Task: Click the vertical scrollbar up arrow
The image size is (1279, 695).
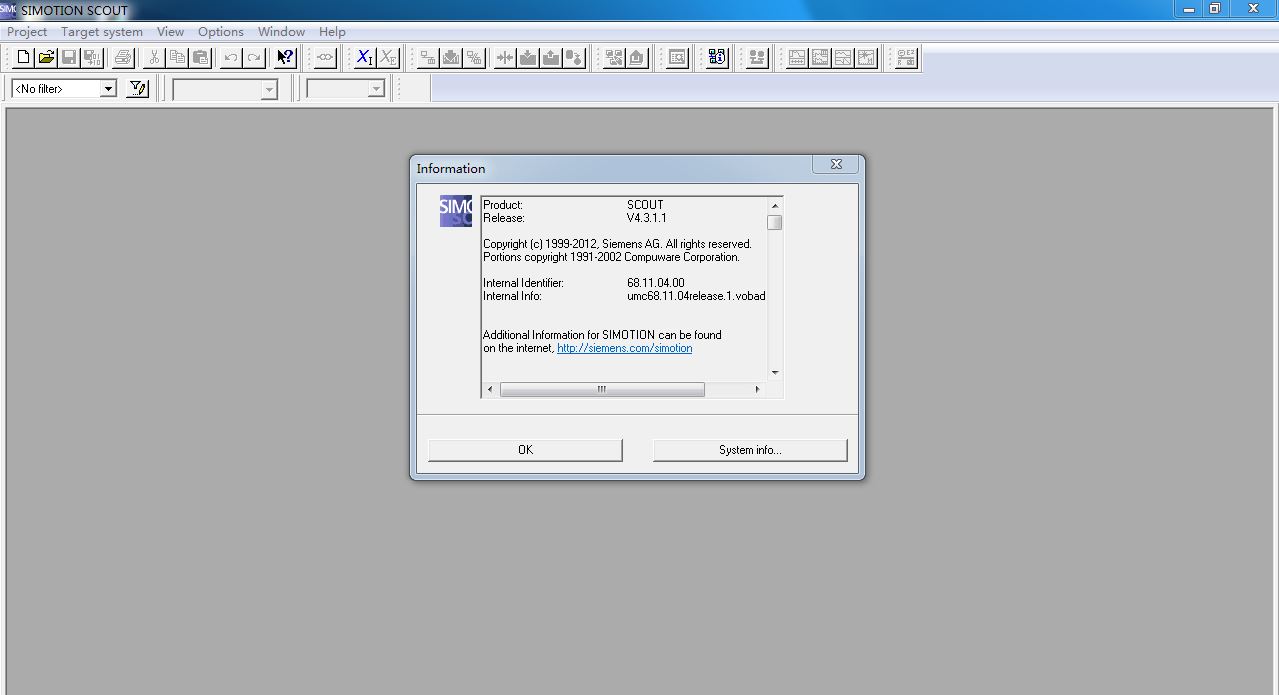Action: point(775,205)
